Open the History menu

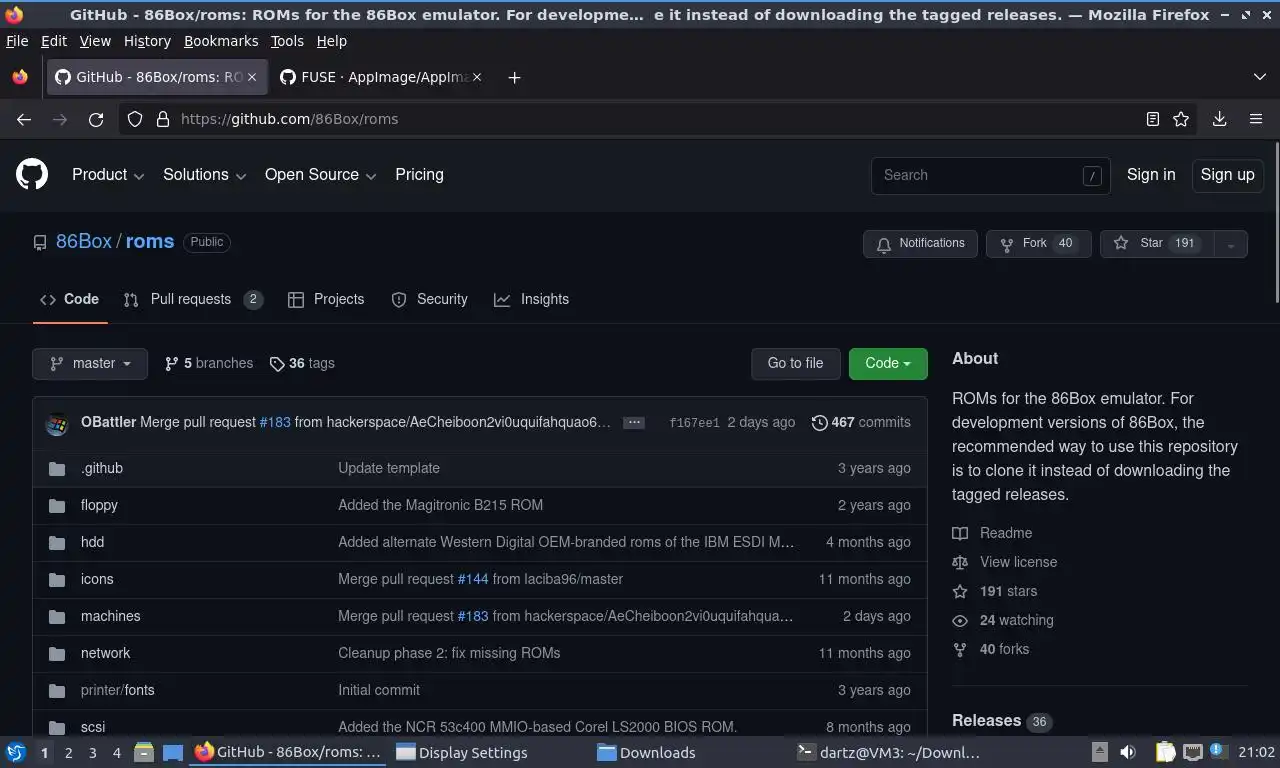(147, 41)
